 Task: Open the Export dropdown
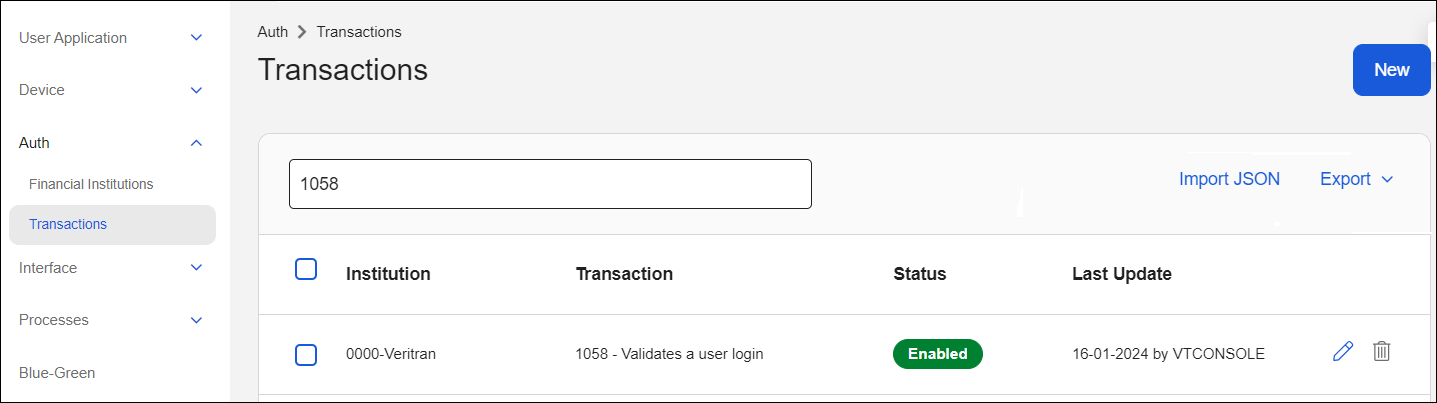pos(1356,179)
